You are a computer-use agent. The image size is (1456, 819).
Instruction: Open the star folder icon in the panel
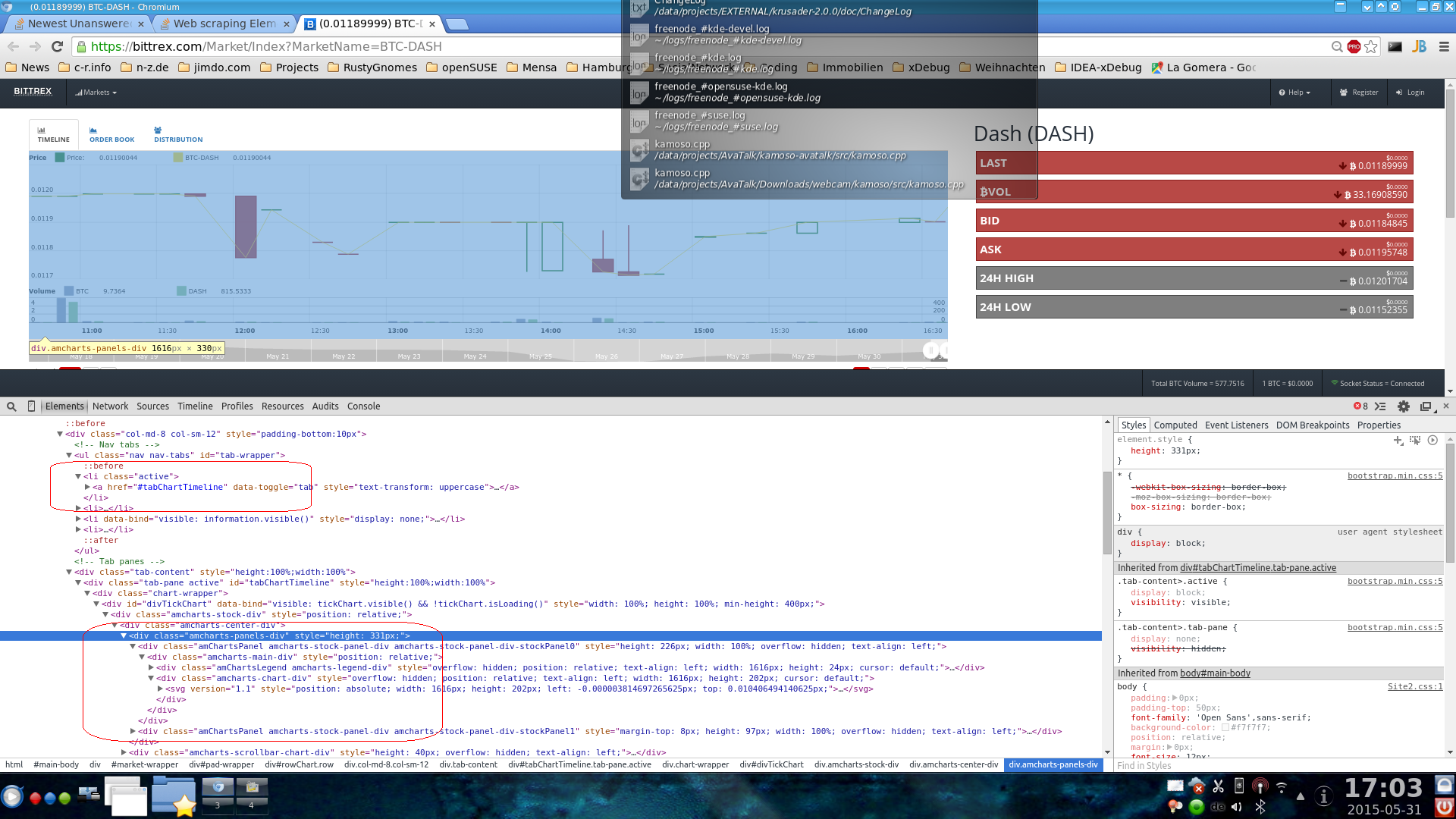click(x=174, y=797)
